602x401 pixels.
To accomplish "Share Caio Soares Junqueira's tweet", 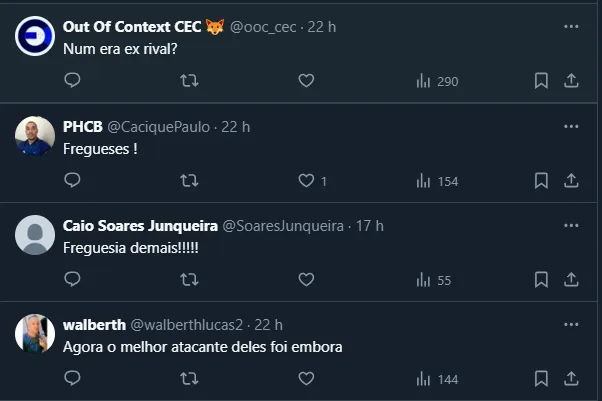I will click(x=571, y=280).
